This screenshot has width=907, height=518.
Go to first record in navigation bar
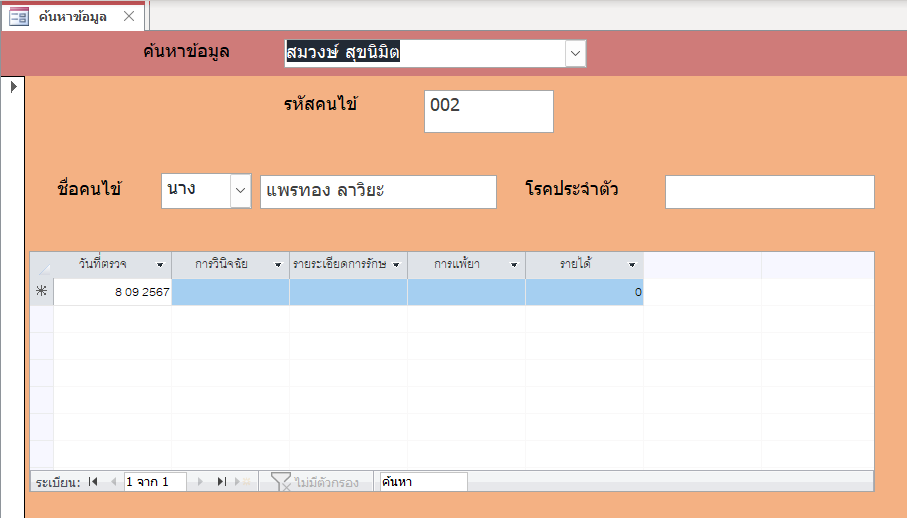[93, 482]
